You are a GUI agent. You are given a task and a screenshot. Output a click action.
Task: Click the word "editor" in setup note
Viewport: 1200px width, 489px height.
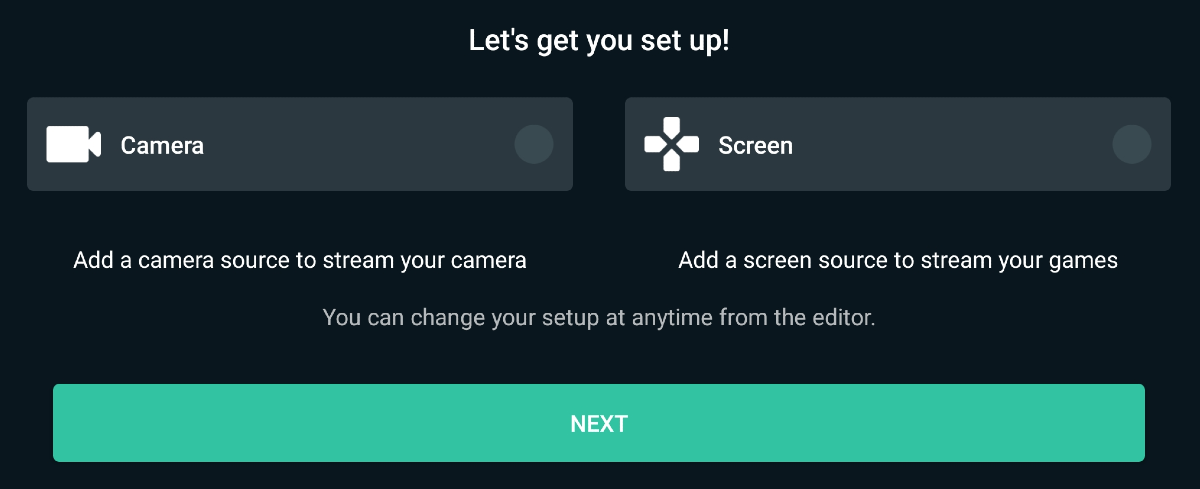(x=843, y=319)
